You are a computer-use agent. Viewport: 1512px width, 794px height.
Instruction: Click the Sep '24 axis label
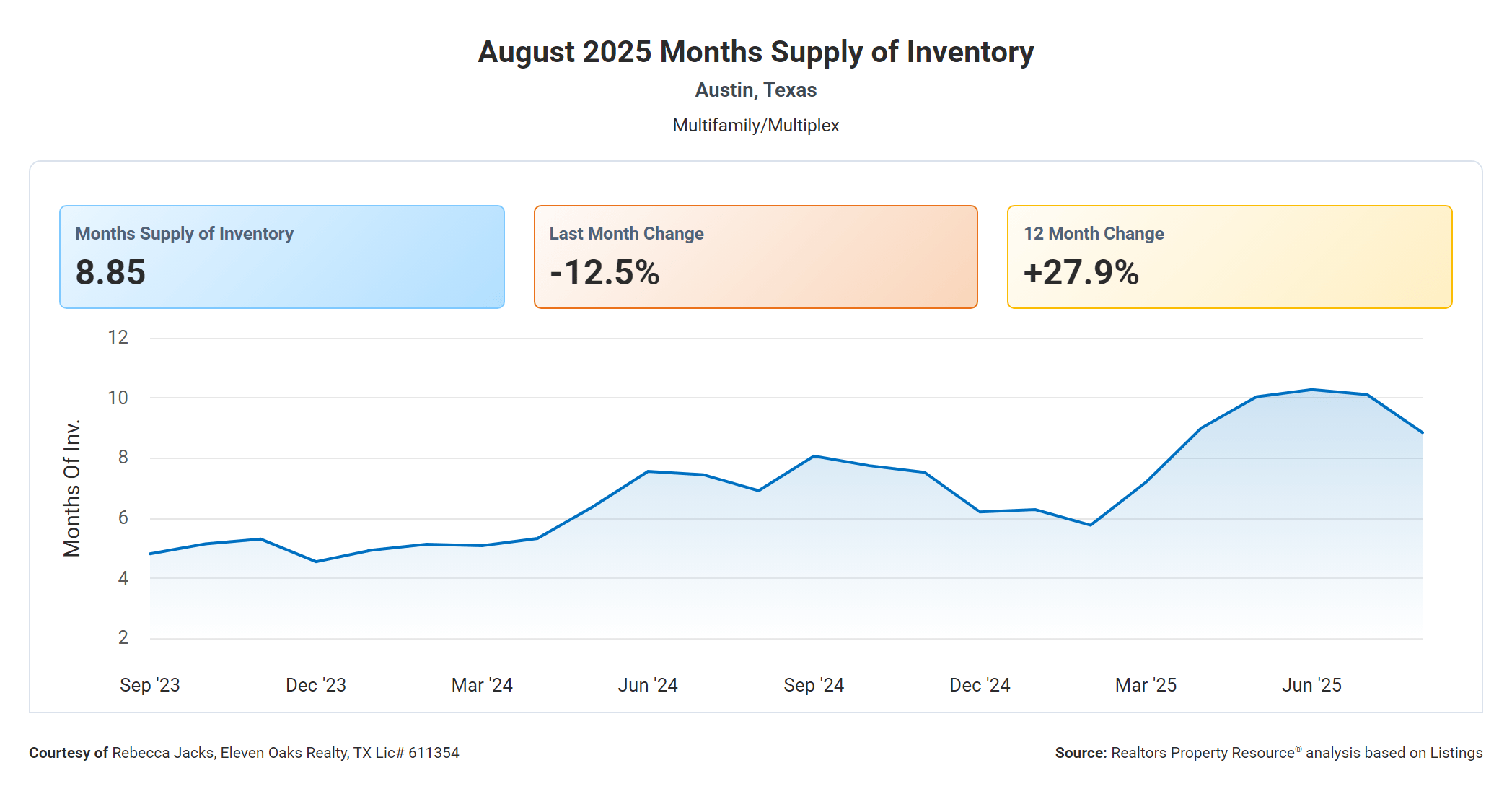pos(814,684)
